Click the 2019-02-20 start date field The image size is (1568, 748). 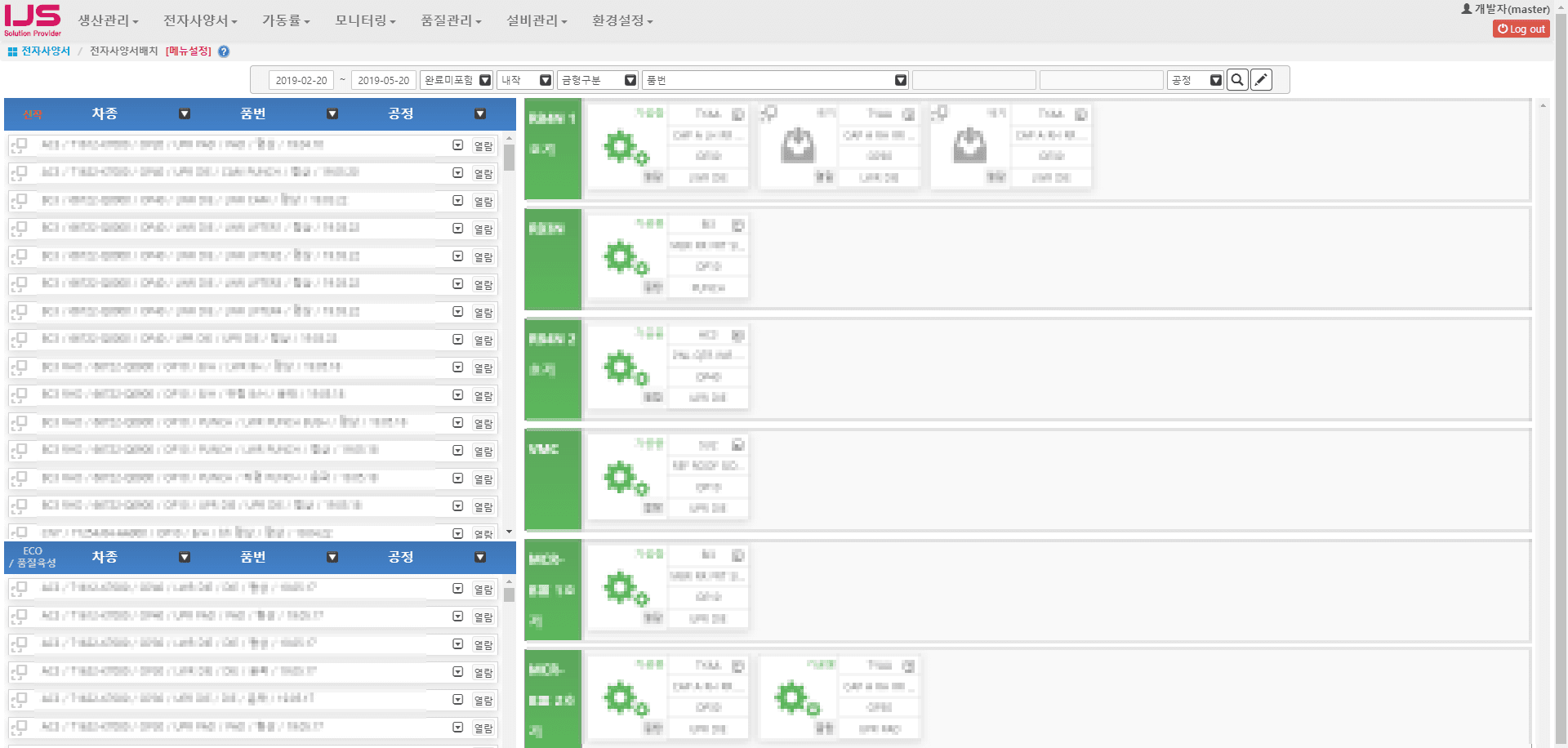301,79
